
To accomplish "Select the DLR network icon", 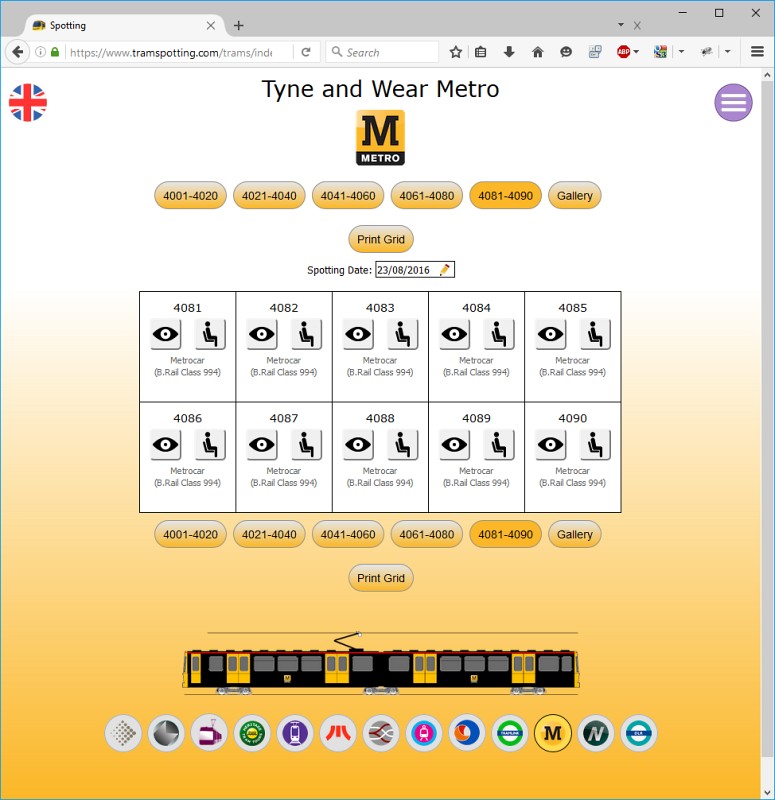I will (x=638, y=733).
